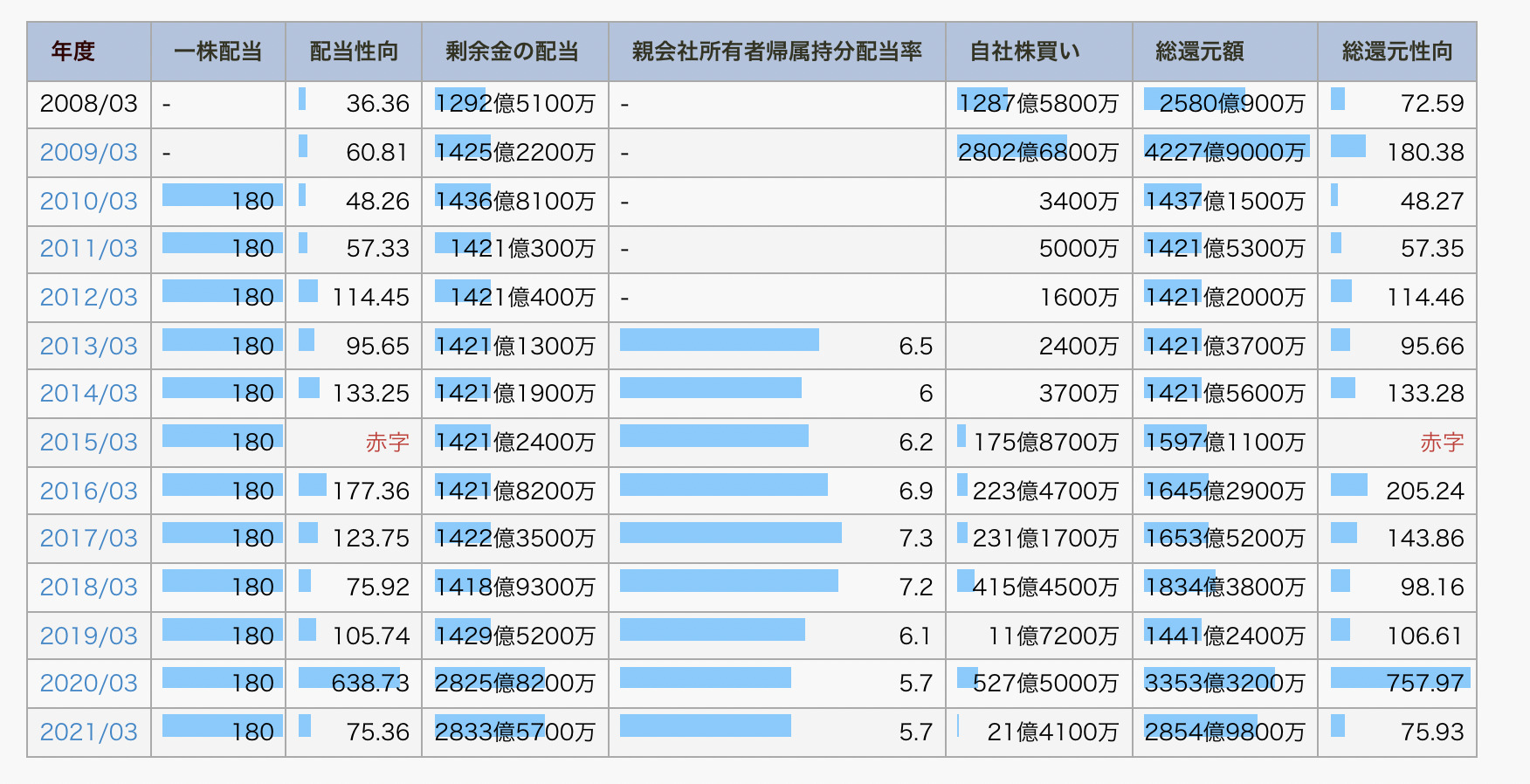Open the 2017/03 fiscal year link
This screenshot has height=784, width=1530.
point(89,539)
